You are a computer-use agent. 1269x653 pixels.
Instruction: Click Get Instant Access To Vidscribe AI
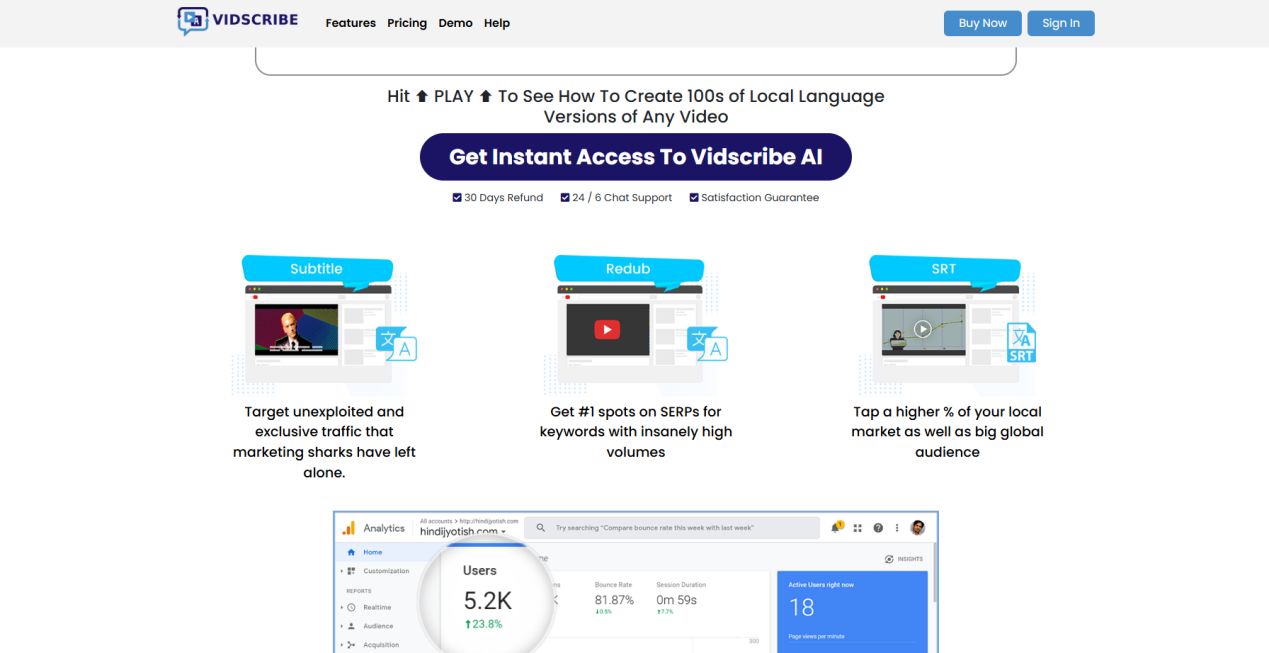pos(636,157)
